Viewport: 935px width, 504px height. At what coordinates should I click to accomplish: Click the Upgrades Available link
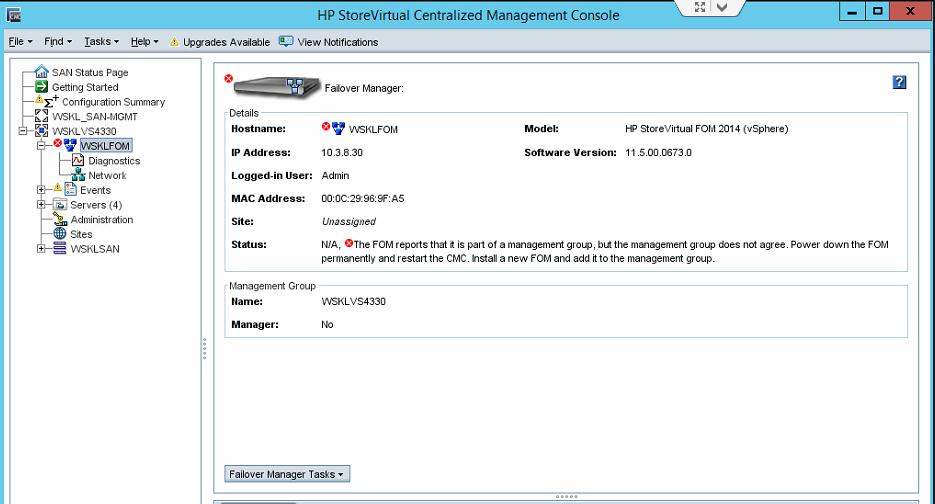pos(226,42)
